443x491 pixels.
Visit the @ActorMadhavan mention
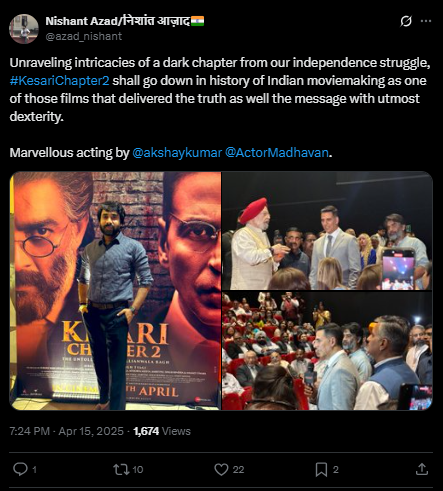point(277,153)
